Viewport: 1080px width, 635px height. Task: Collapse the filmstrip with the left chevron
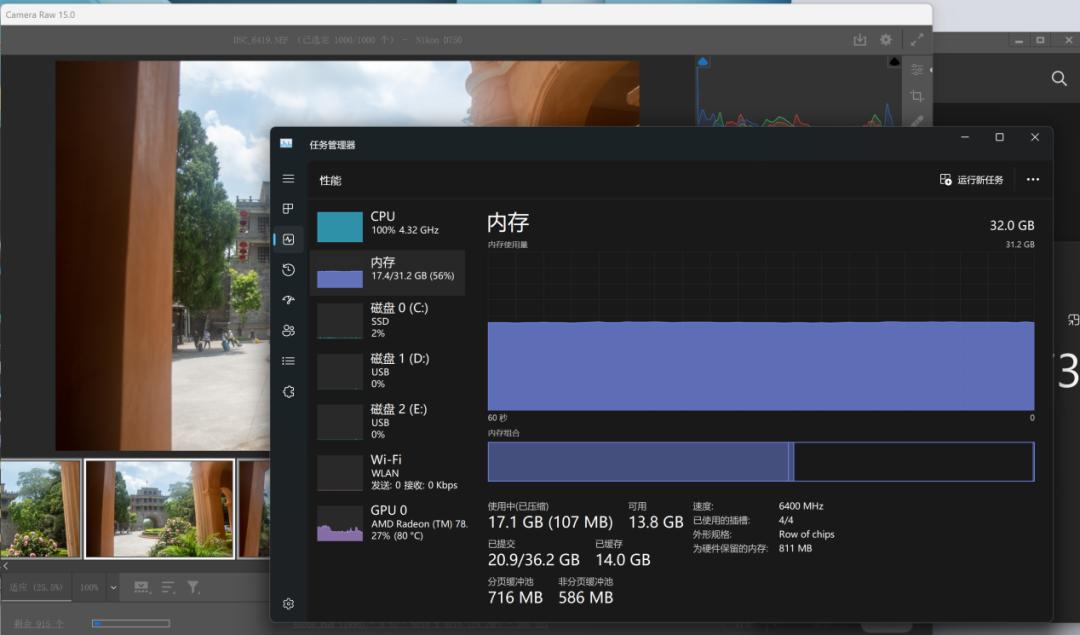(x=6, y=565)
